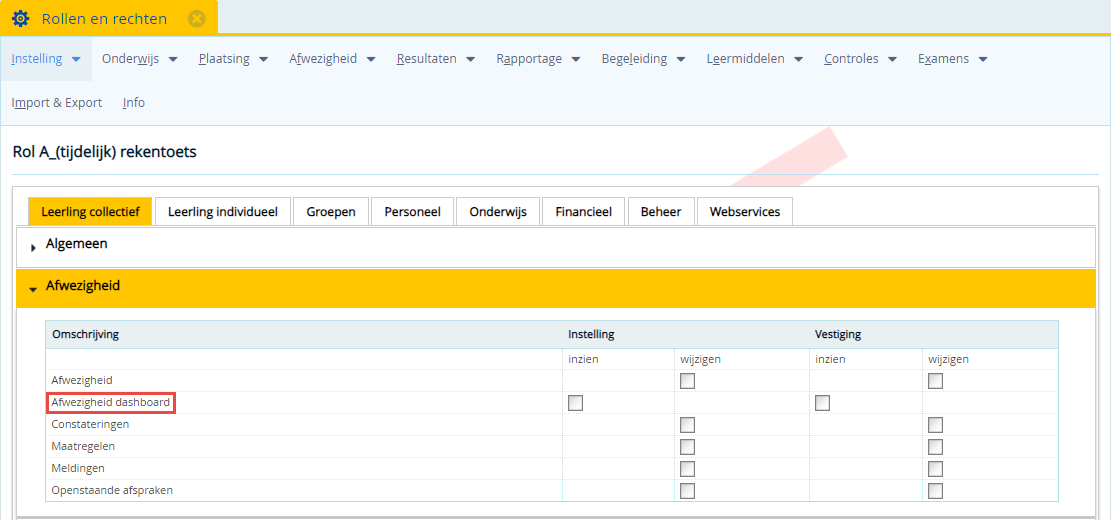Click the Vestiging column header
Viewport: 1111px width, 520px height.
[x=838, y=334]
